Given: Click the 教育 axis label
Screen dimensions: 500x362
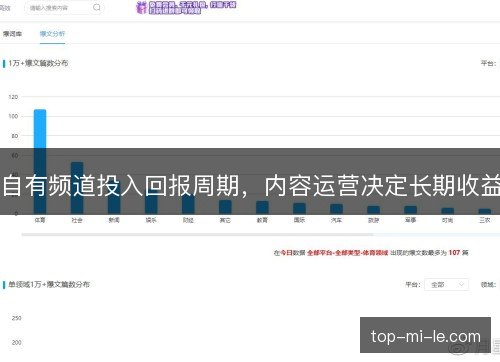Looking at the screenshot, I should pos(262,220).
